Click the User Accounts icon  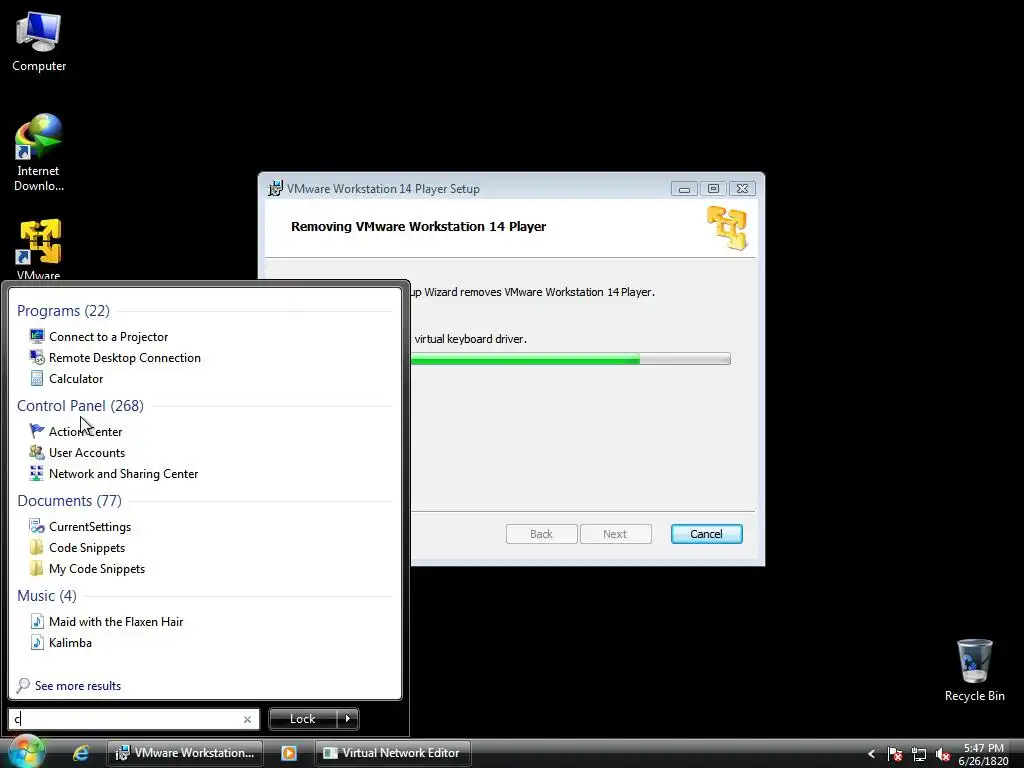pos(37,452)
